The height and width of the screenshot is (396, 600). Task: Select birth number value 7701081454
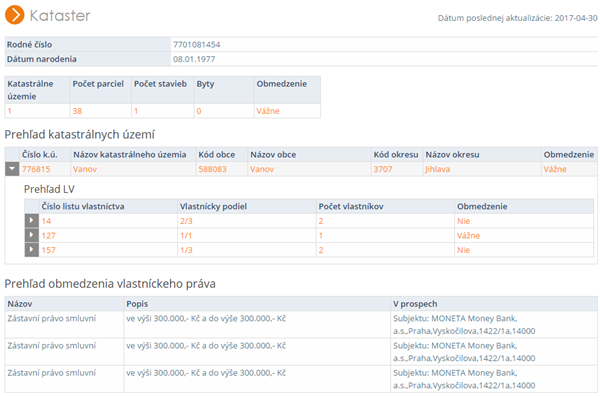(196, 44)
